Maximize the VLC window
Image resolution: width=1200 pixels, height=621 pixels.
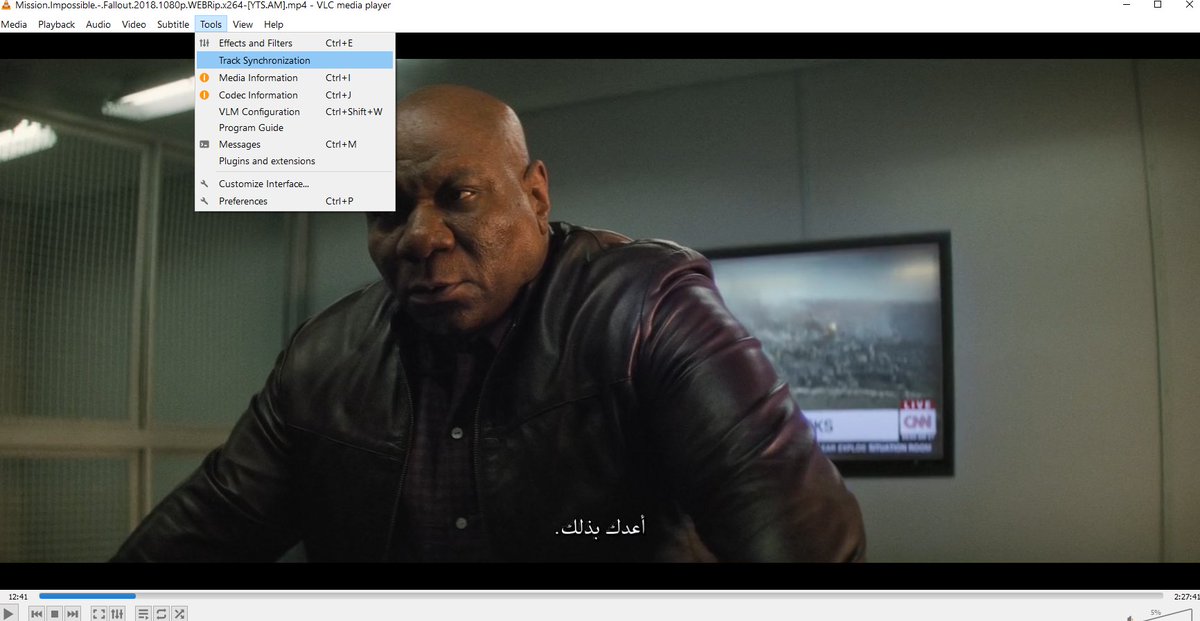[x=1157, y=6]
